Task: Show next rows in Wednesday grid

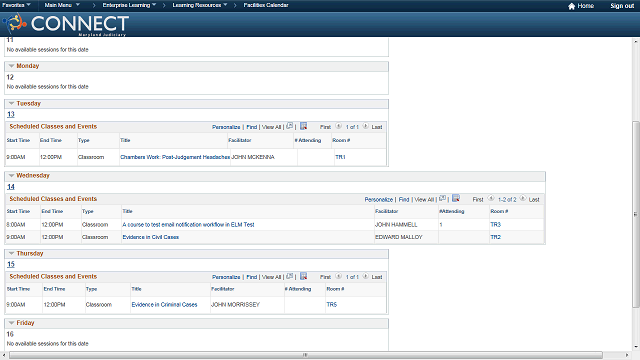Action: pyautogui.click(x=522, y=198)
